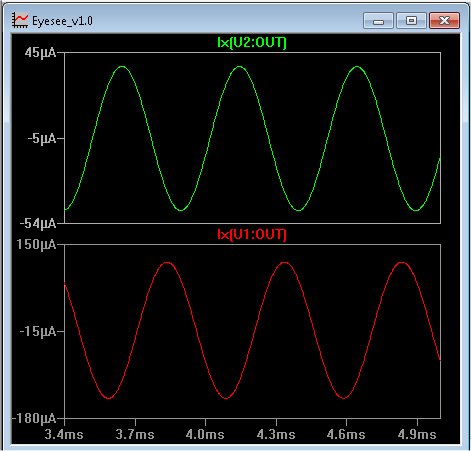Click the -54µA axis label
Viewport: 471px width, 451px height.
[38, 223]
